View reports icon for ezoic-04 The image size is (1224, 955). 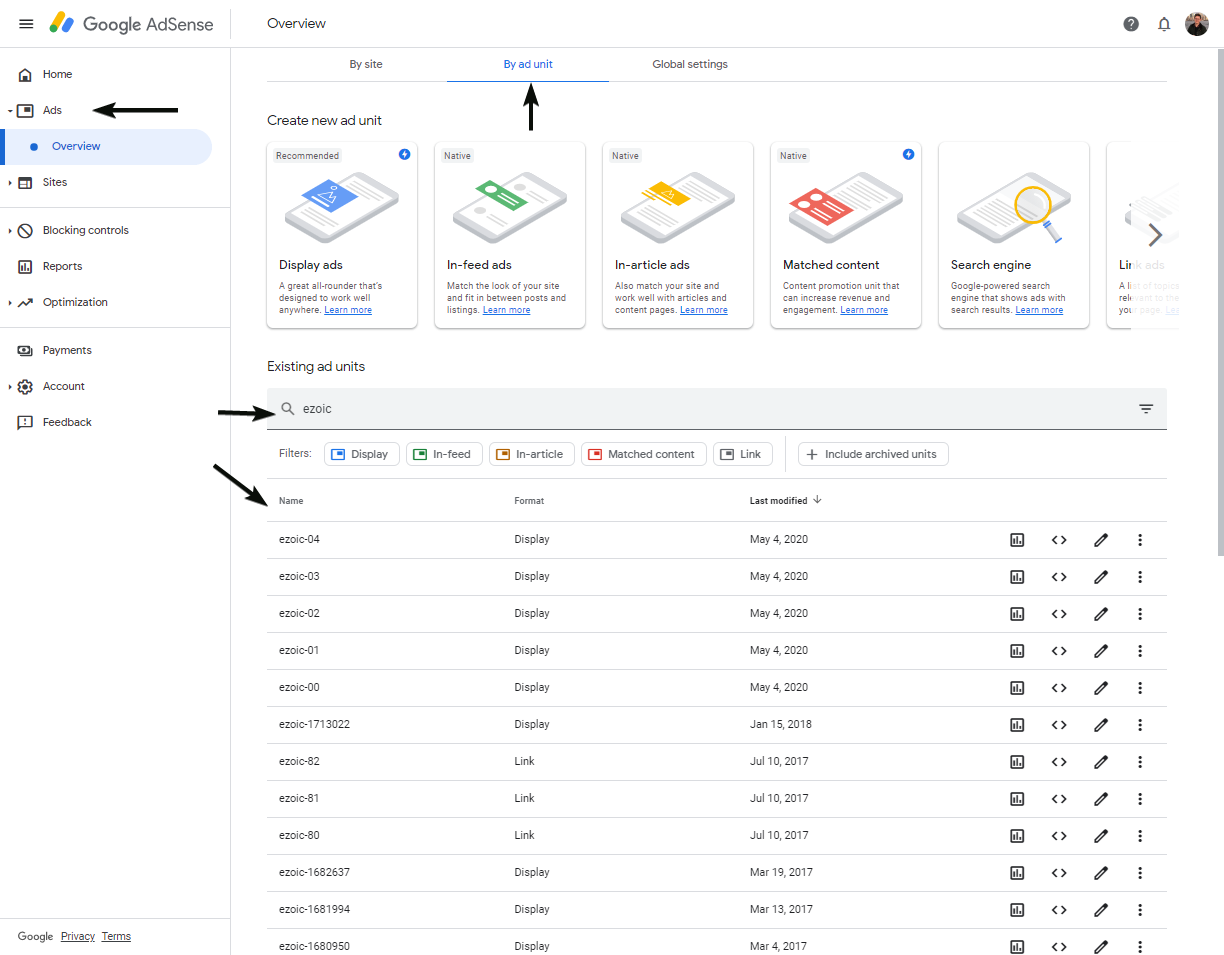(1017, 540)
